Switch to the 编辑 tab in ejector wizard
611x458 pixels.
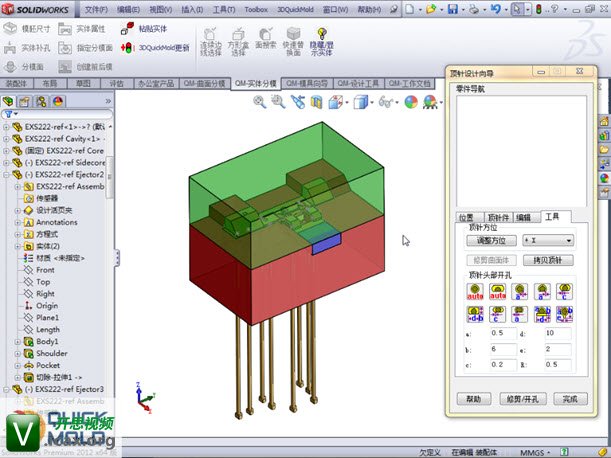523,218
